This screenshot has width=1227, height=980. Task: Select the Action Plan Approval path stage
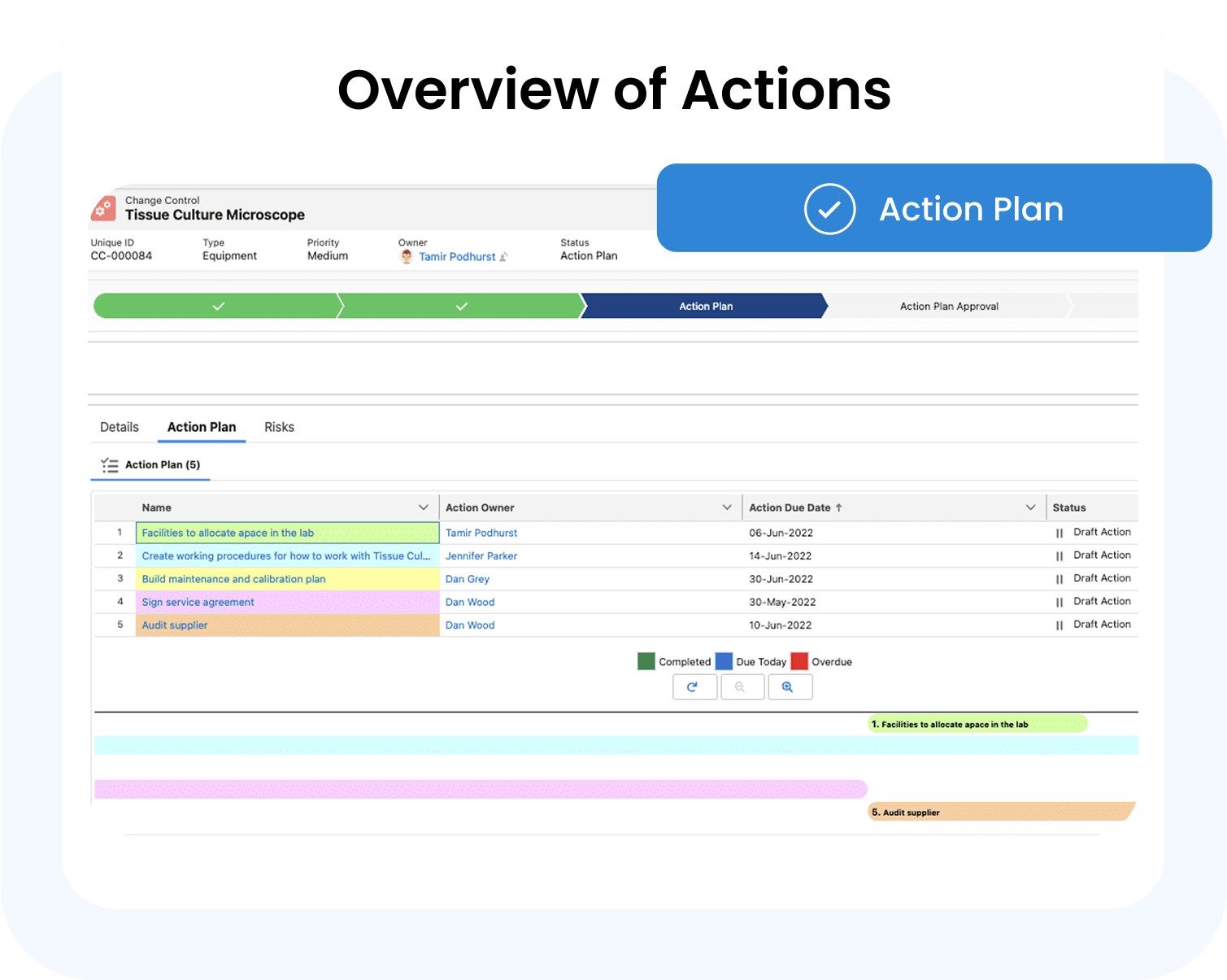tap(949, 307)
